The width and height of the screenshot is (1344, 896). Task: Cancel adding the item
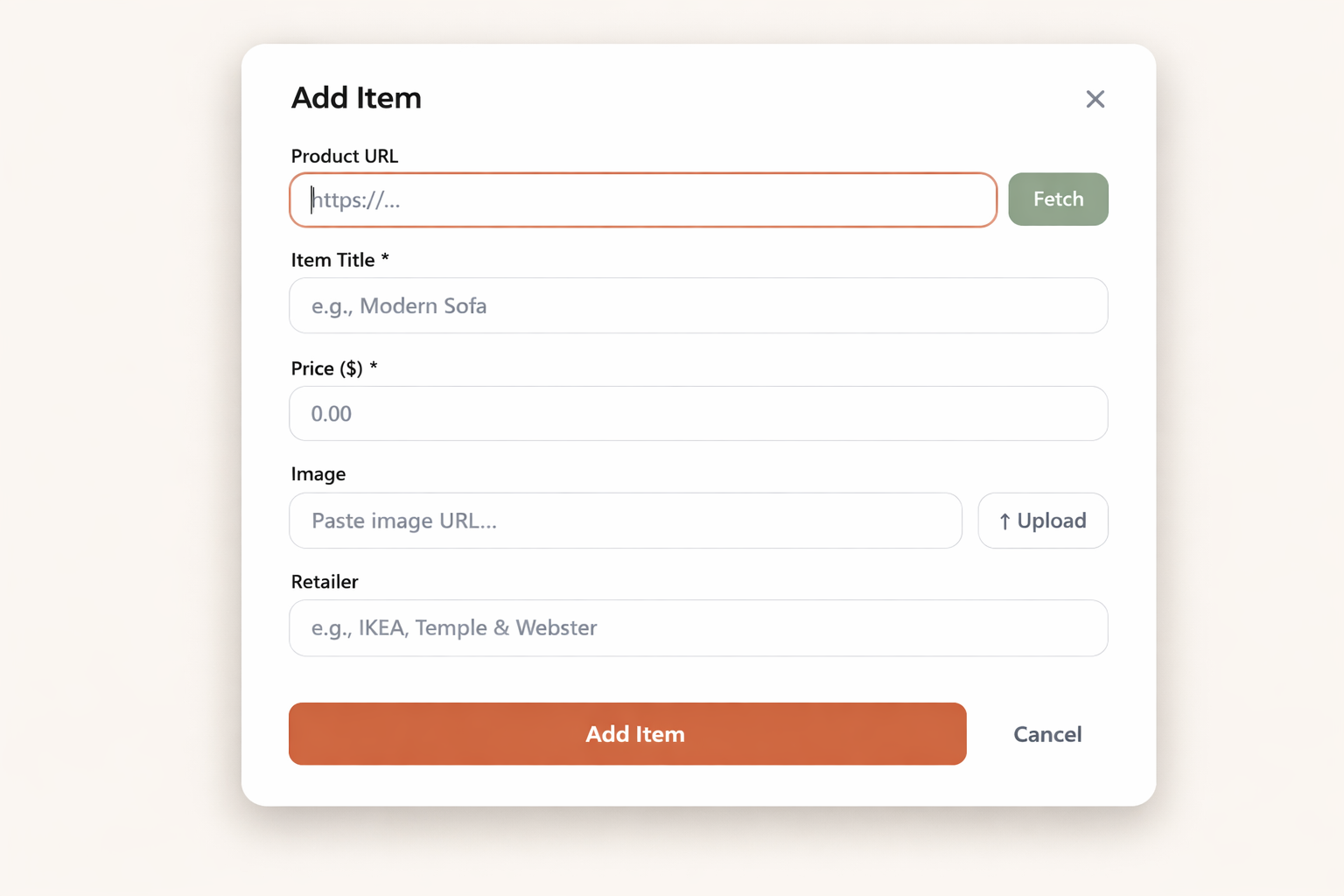pos(1047,734)
